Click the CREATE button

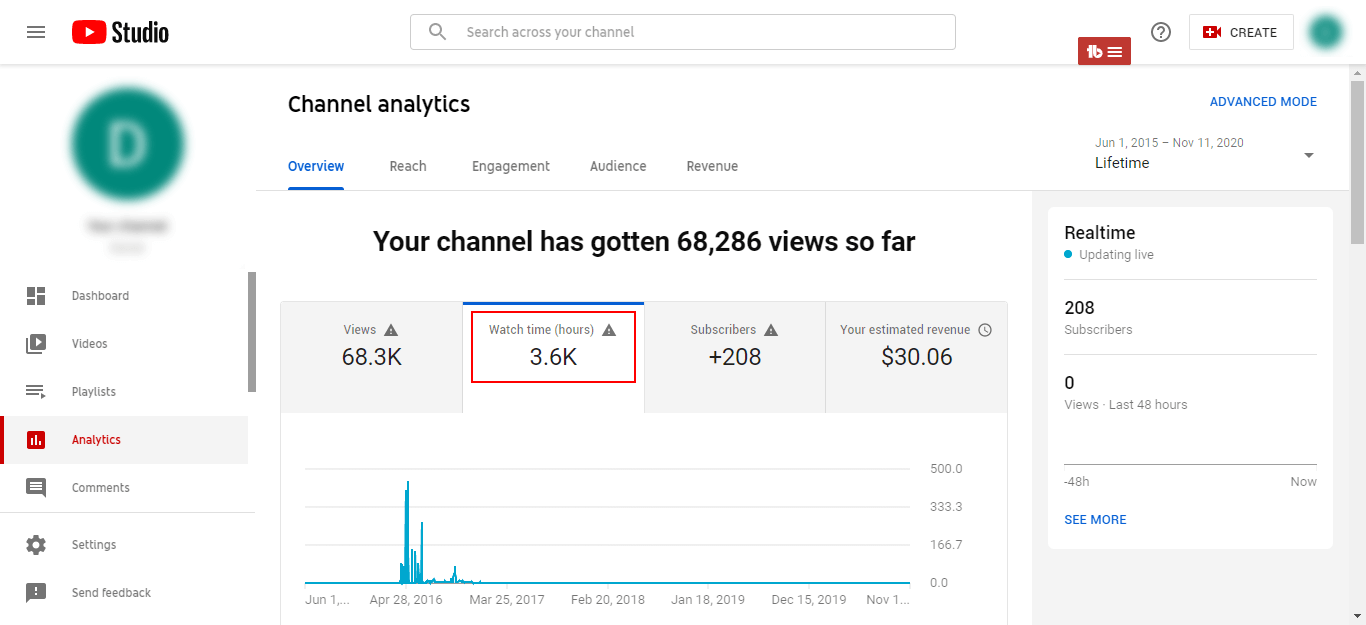1241,32
